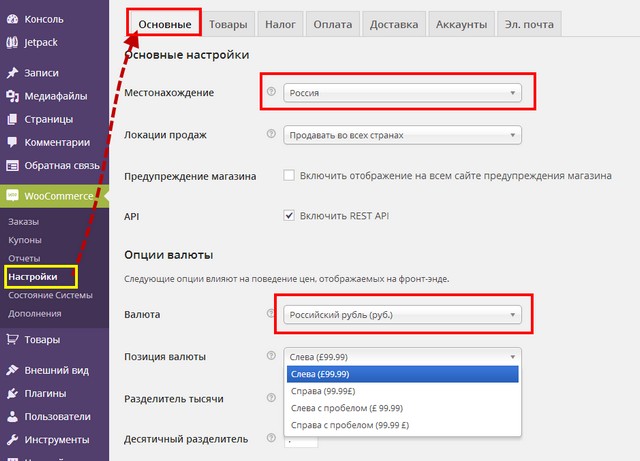Viewport: 640px width, 461px height.
Task: Click the Инструменты wrench icon
Action: [x=13, y=439]
